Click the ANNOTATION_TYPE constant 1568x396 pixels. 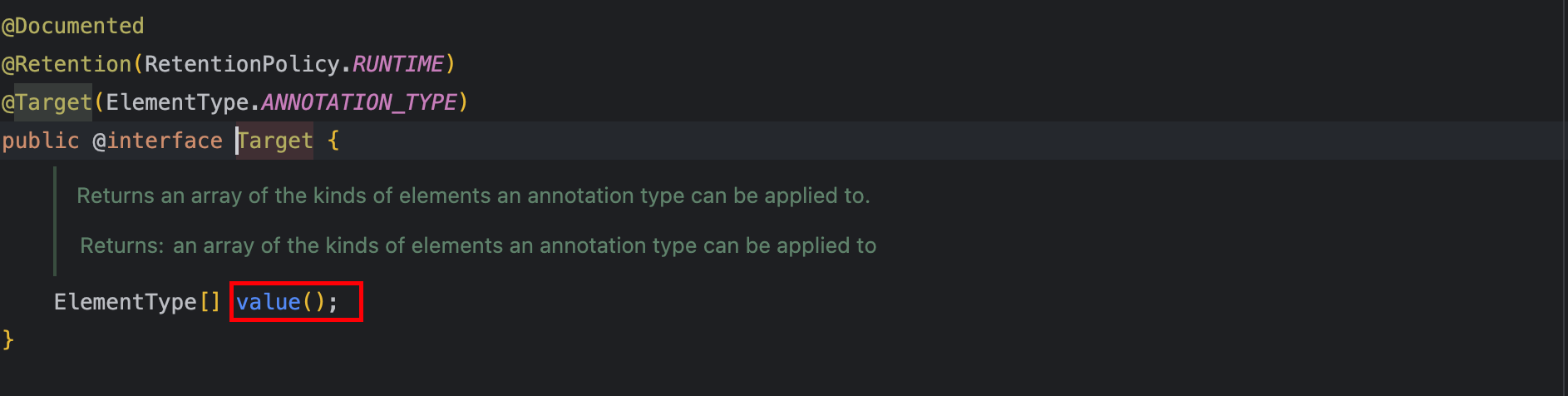point(359,102)
